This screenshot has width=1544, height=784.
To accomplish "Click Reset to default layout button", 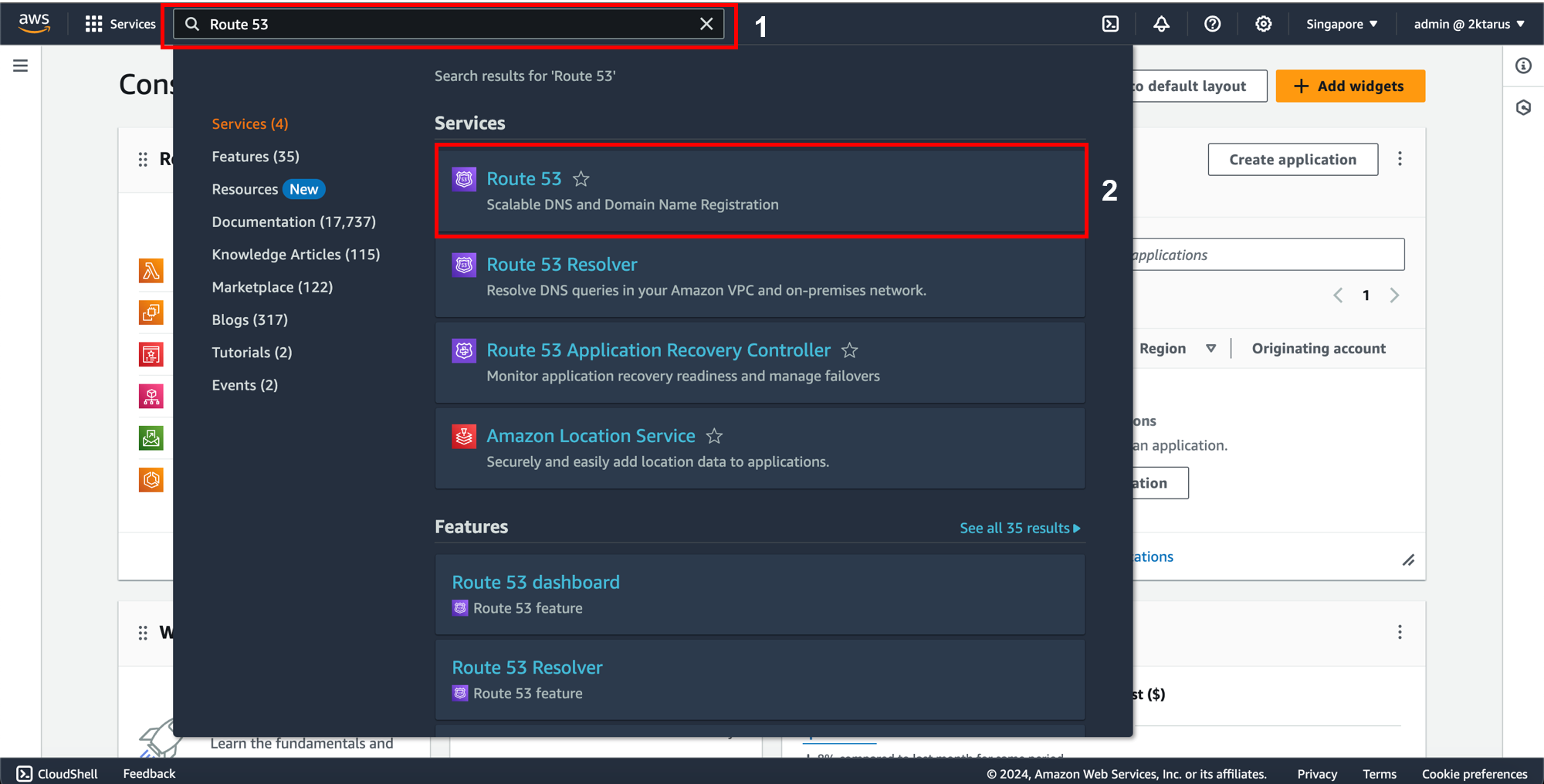I will coord(1199,86).
